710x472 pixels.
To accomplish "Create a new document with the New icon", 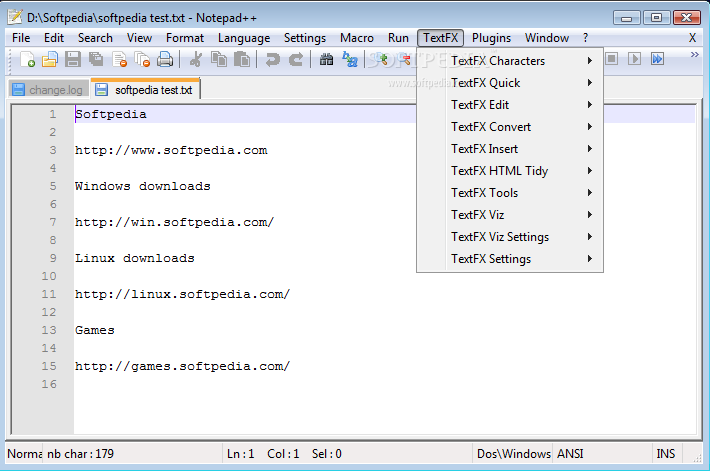I will point(27,59).
